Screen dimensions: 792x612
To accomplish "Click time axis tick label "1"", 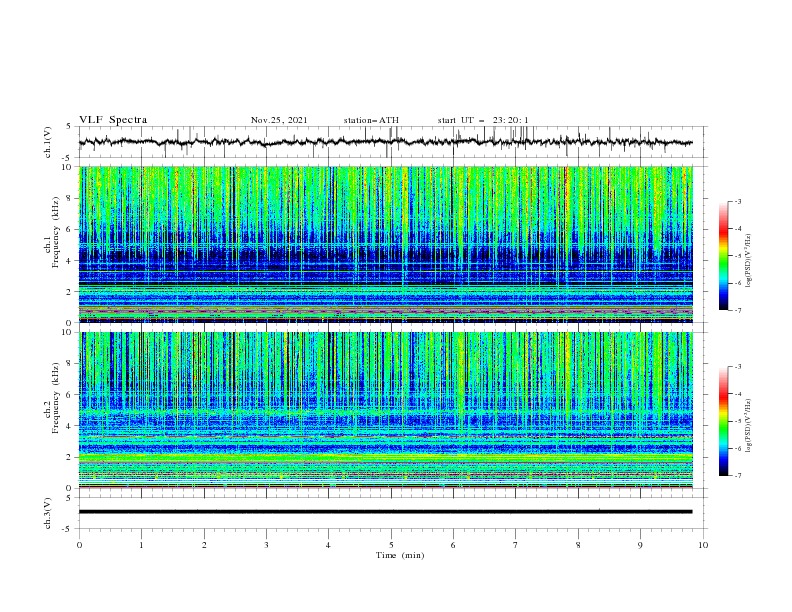I will point(141,545).
